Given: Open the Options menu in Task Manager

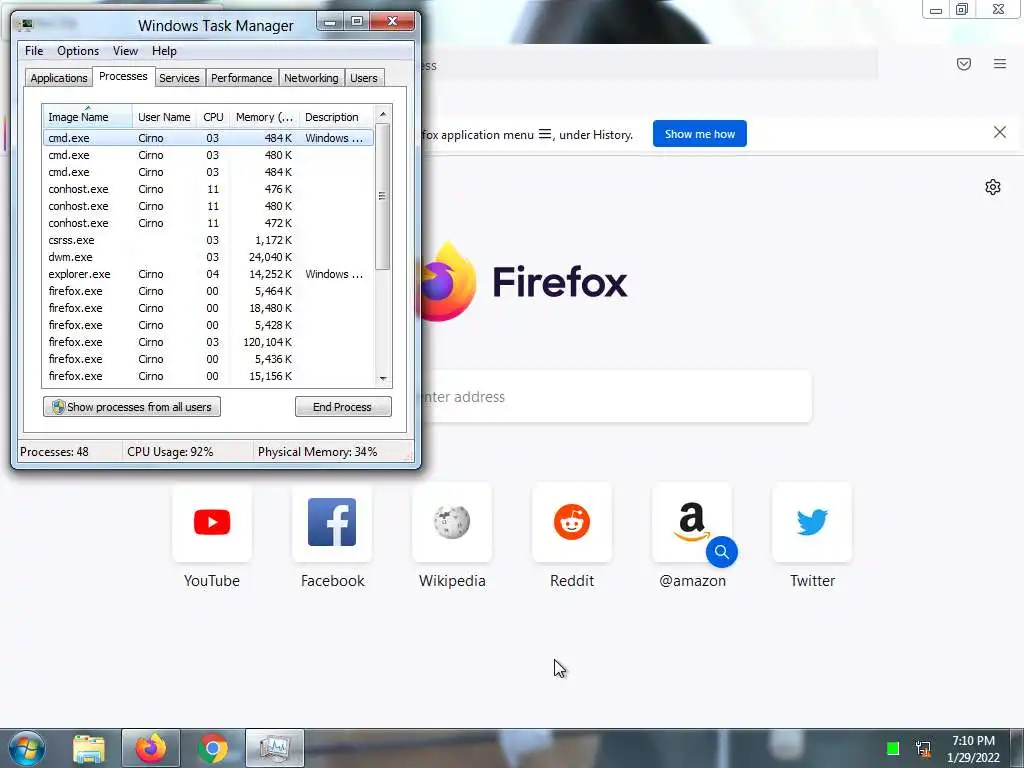Looking at the screenshot, I should 78,51.
